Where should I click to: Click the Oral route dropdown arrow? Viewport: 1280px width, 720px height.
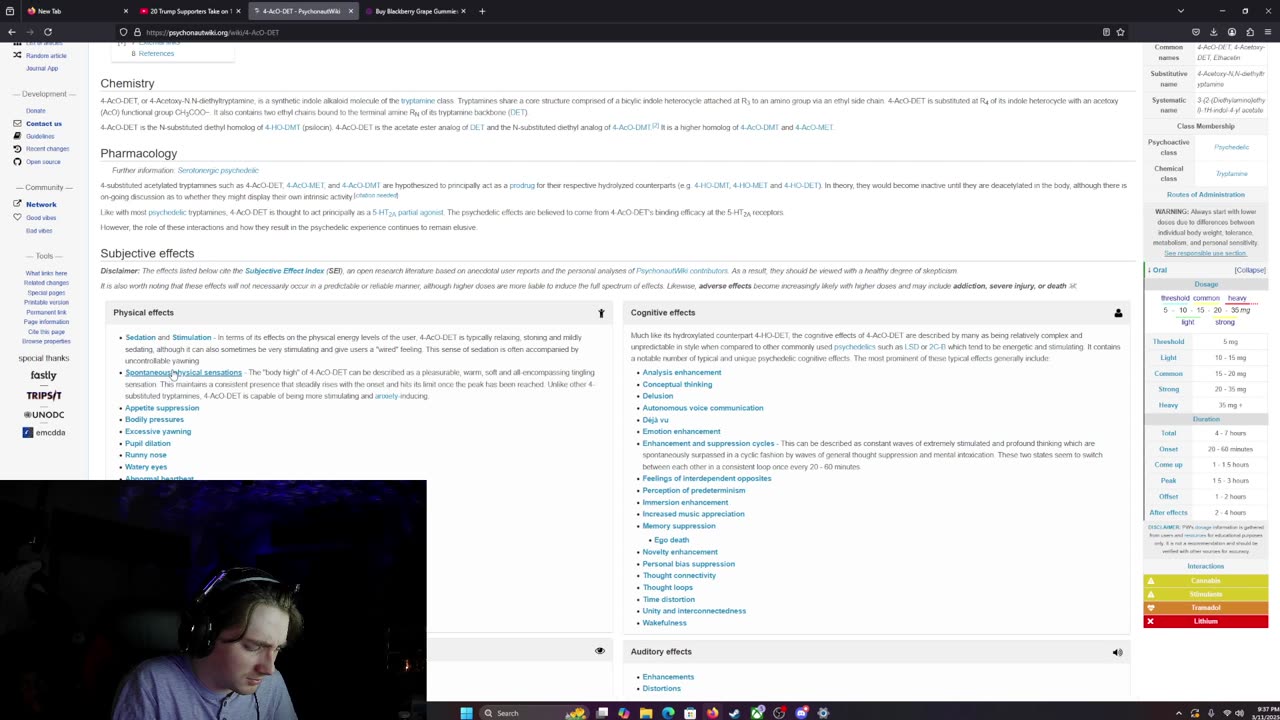tap(1151, 270)
